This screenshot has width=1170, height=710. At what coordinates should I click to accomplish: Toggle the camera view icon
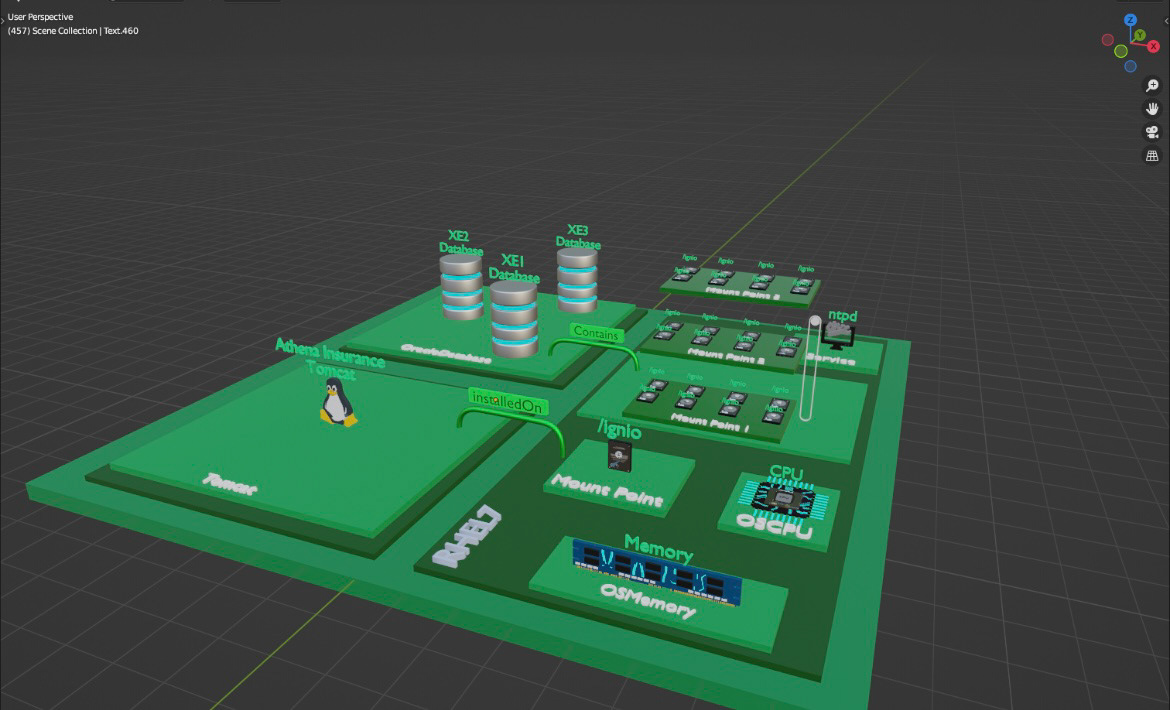click(x=1152, y=132)
